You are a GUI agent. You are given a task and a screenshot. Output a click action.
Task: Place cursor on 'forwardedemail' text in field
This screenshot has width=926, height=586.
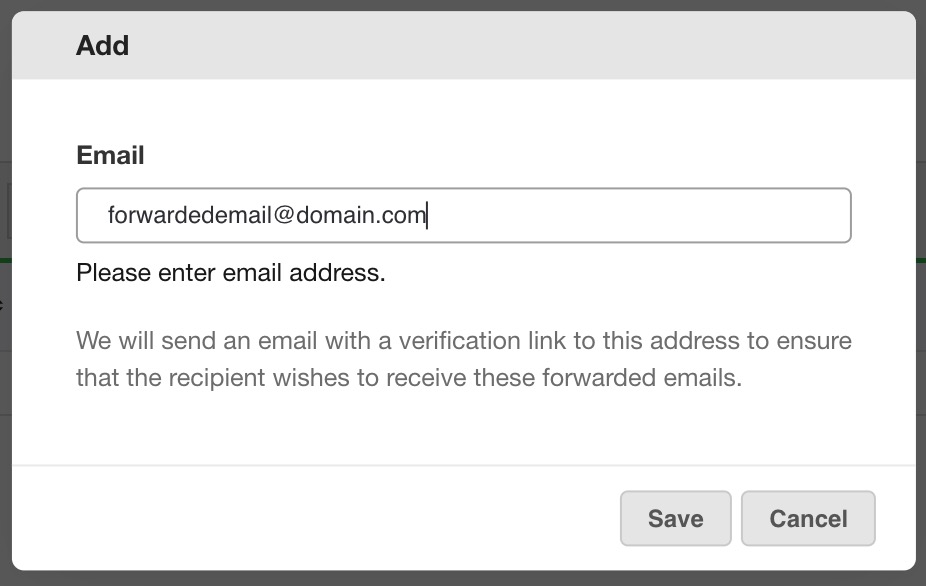tap(189, 215)
